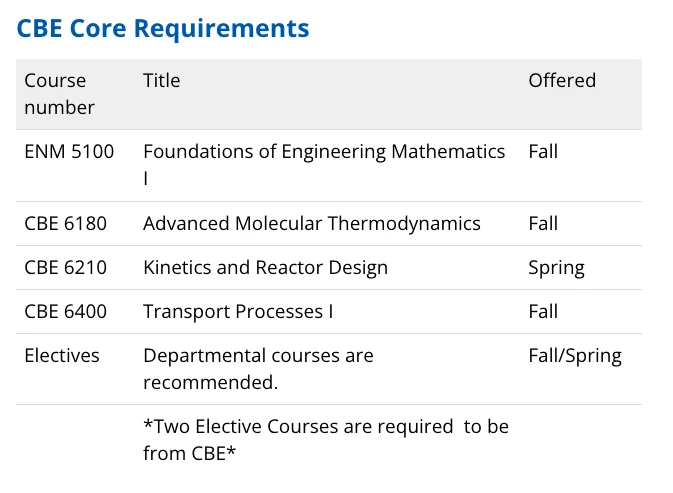Click the Advanced Molecular Thermodynamics title
Screen dimensions: 673x493
click(x=312, y=224)
